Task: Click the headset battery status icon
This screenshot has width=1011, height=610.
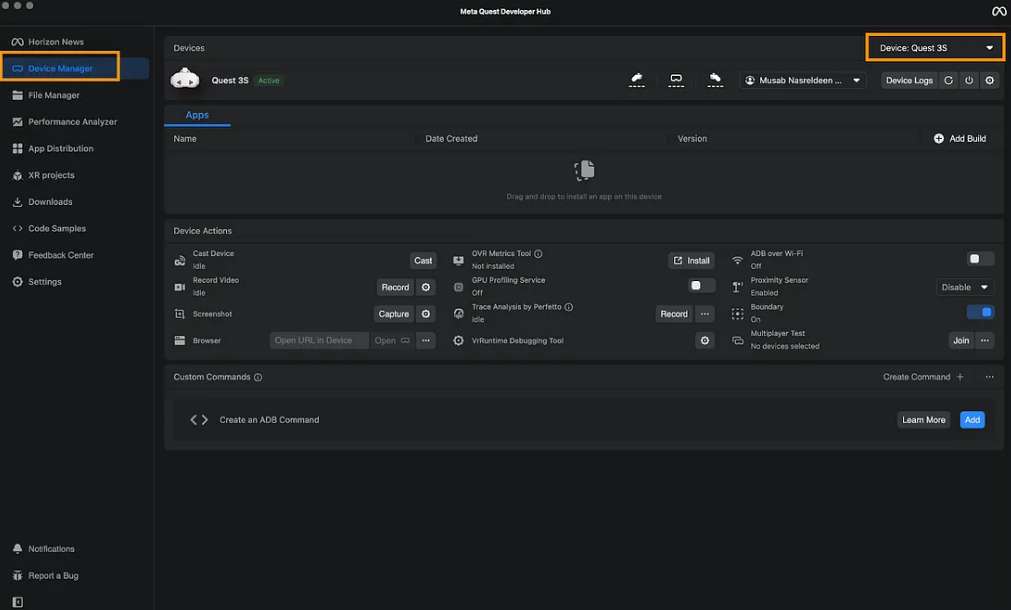Action: click(676, 80)
